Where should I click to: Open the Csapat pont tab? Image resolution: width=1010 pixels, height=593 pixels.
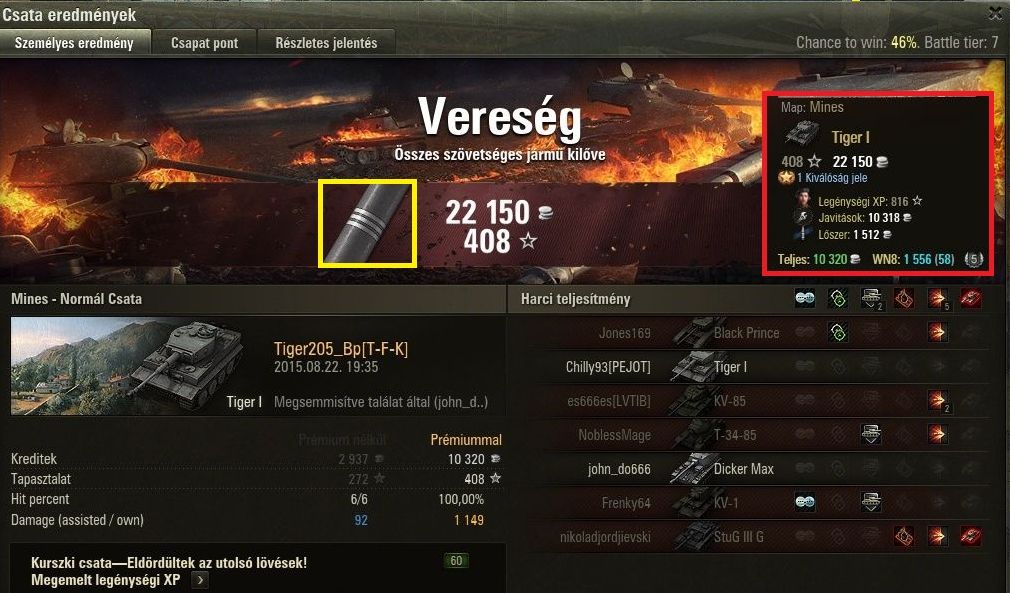[204, 43]
